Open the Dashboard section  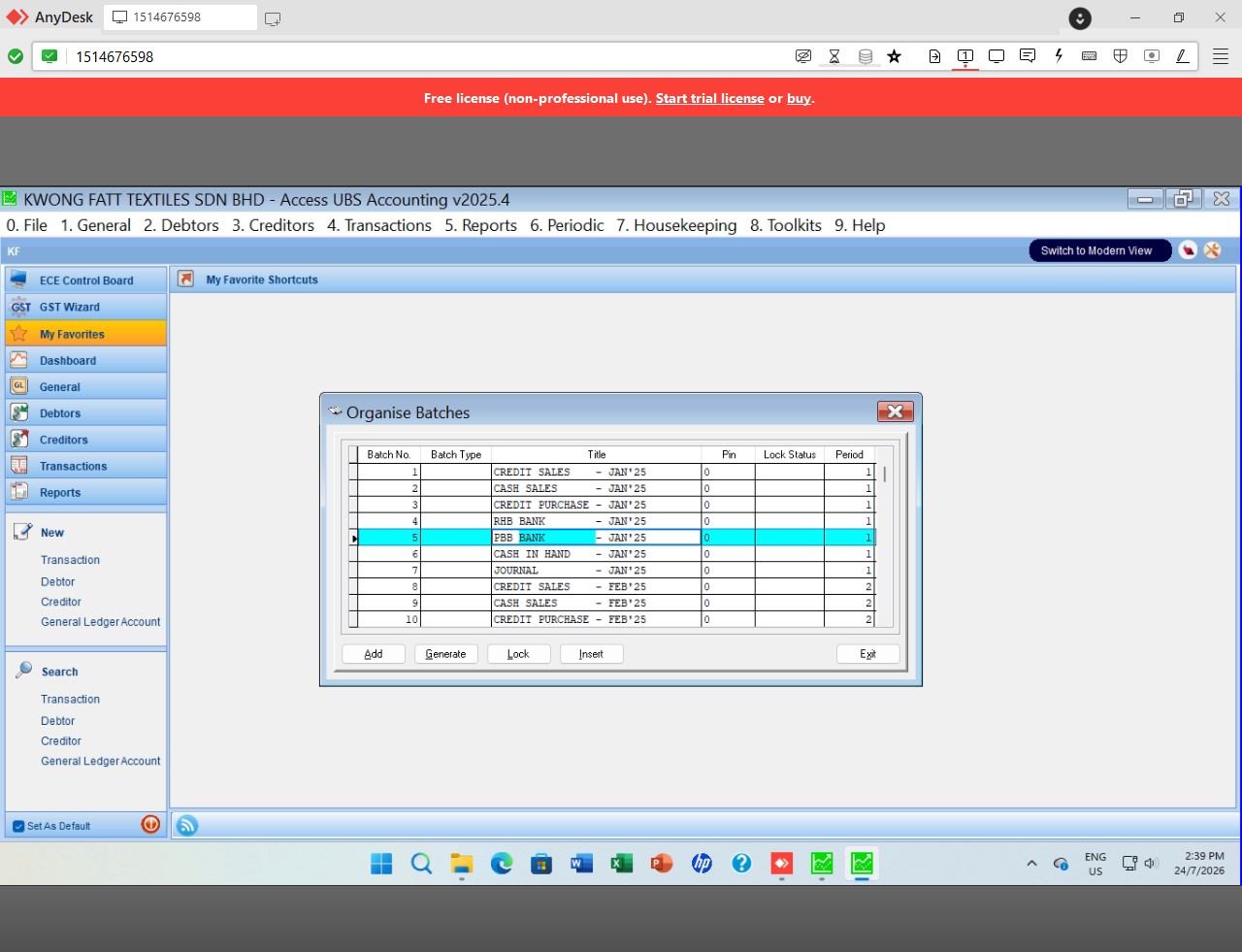click(86, 360)
